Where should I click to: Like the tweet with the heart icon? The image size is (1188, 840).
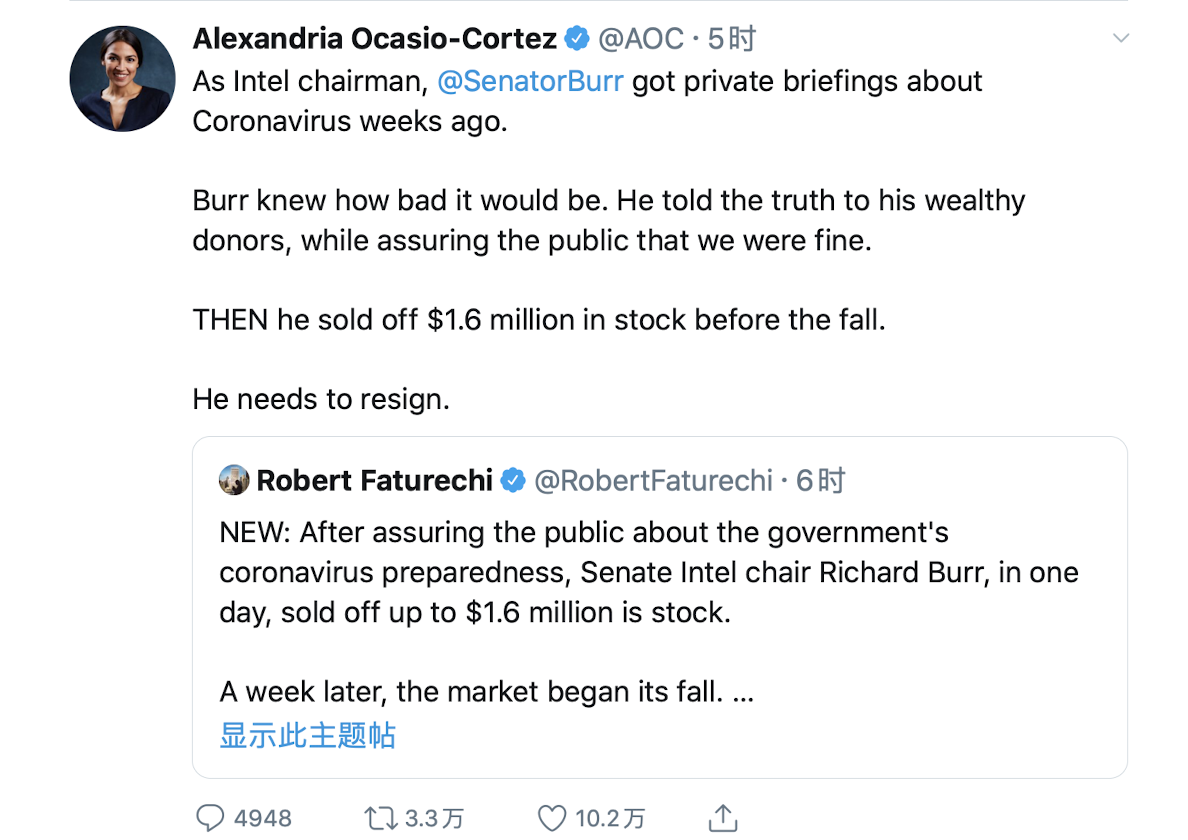coord(552,818)
